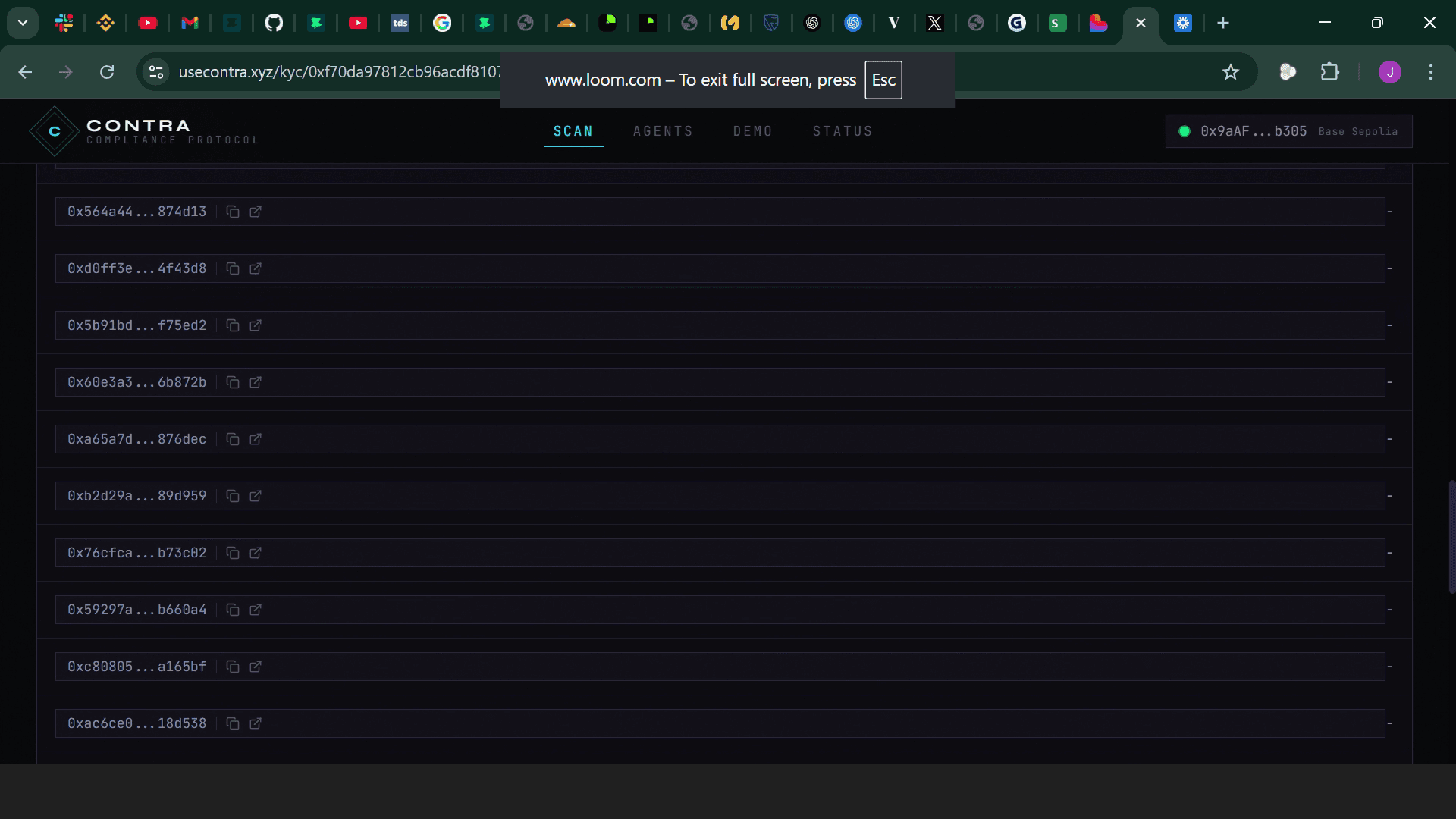Close the active browser tab
Screen dimensions: 1456x819
click(x=1141, y=23)
